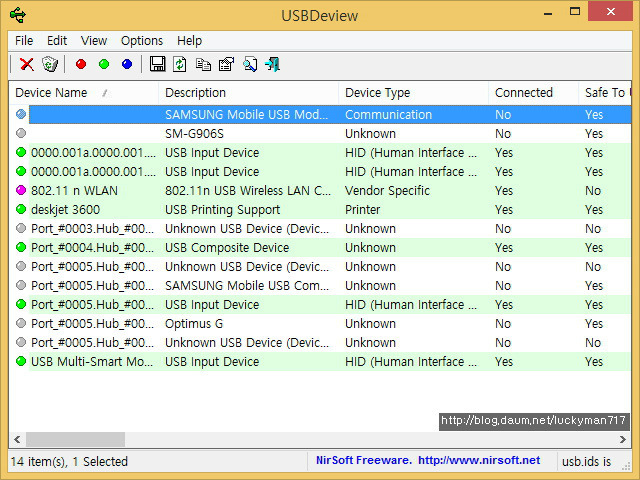Open the Edit menu
The image size is (640, 480).
(x=57, y=40)
